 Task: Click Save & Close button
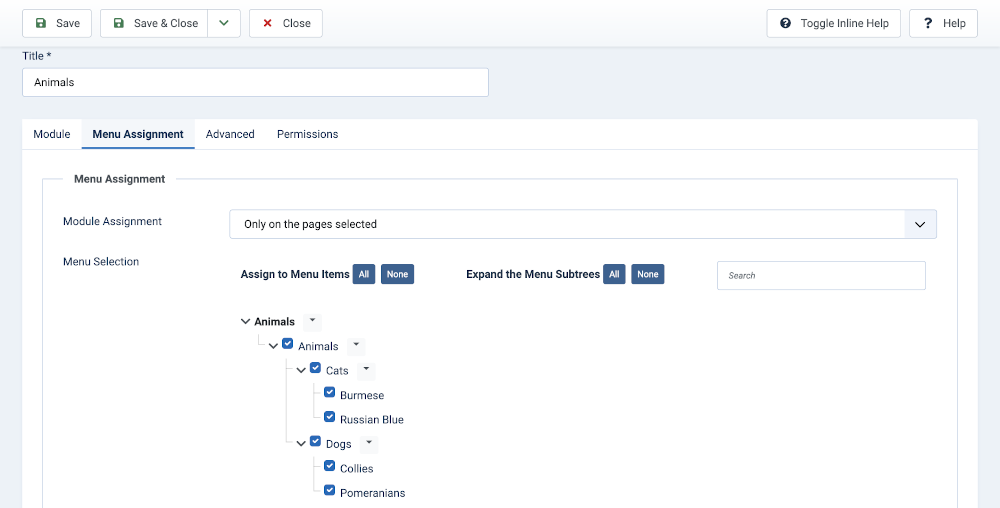click(154, 23)
